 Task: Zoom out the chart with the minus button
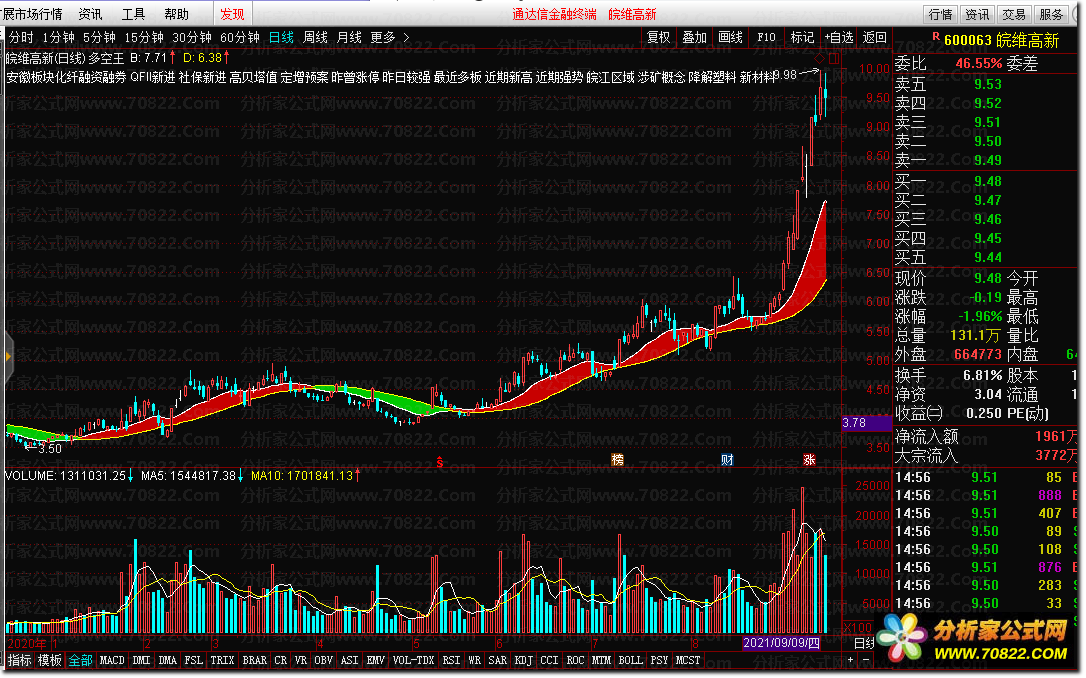[865, 660]
